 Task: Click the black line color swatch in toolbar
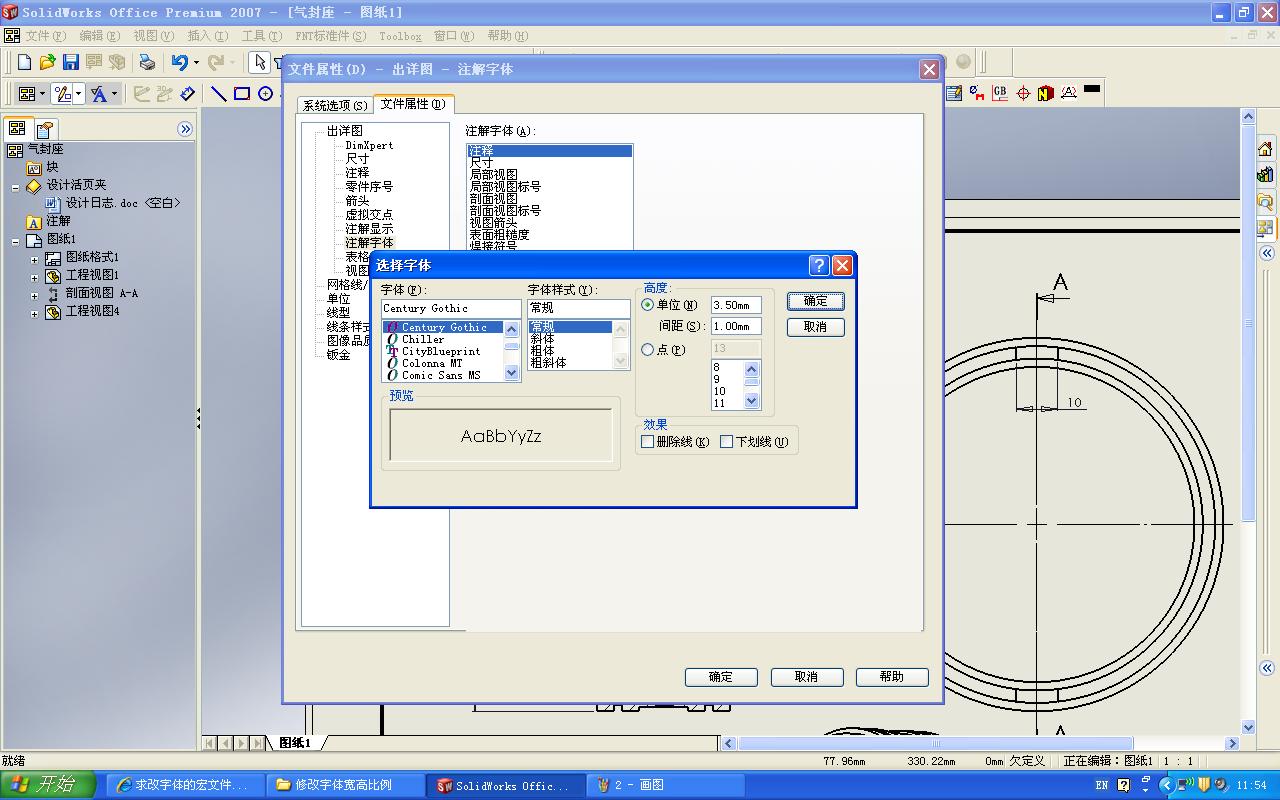pos(1092,90)
